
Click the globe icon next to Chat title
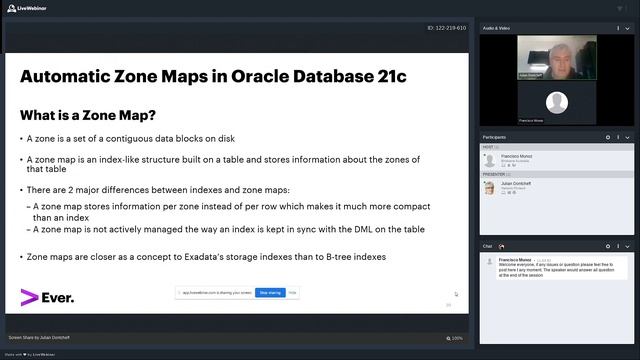501,246
